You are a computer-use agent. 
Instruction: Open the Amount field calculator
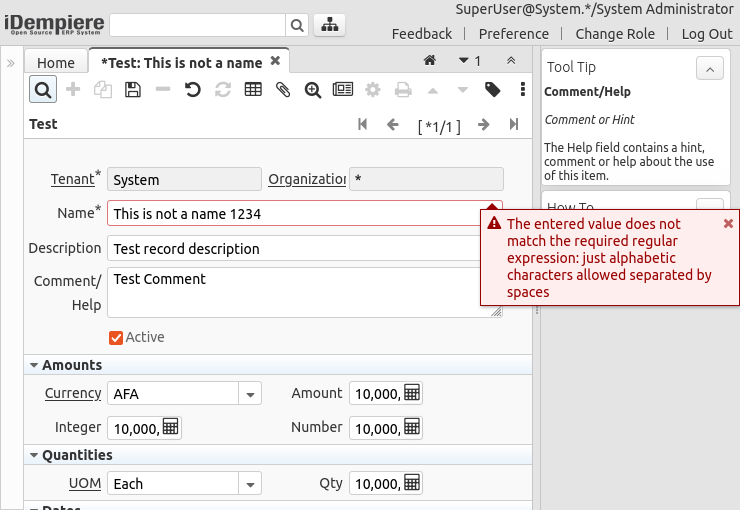click(412, 393)
